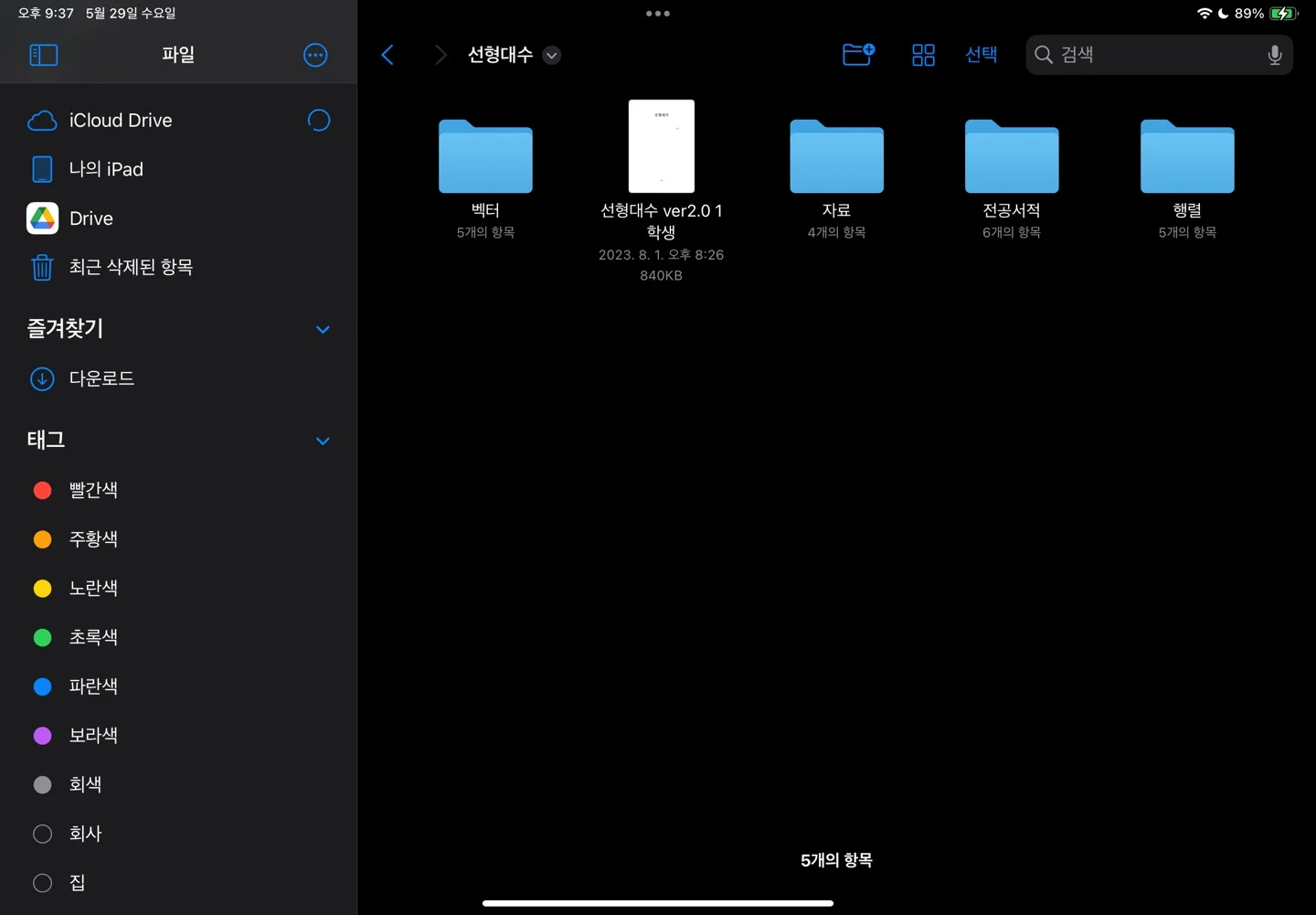Screen dimensions: 1316x915
Task: Open the 선형대수 ver2.0 1 학생 document
Action: point(661,146)
